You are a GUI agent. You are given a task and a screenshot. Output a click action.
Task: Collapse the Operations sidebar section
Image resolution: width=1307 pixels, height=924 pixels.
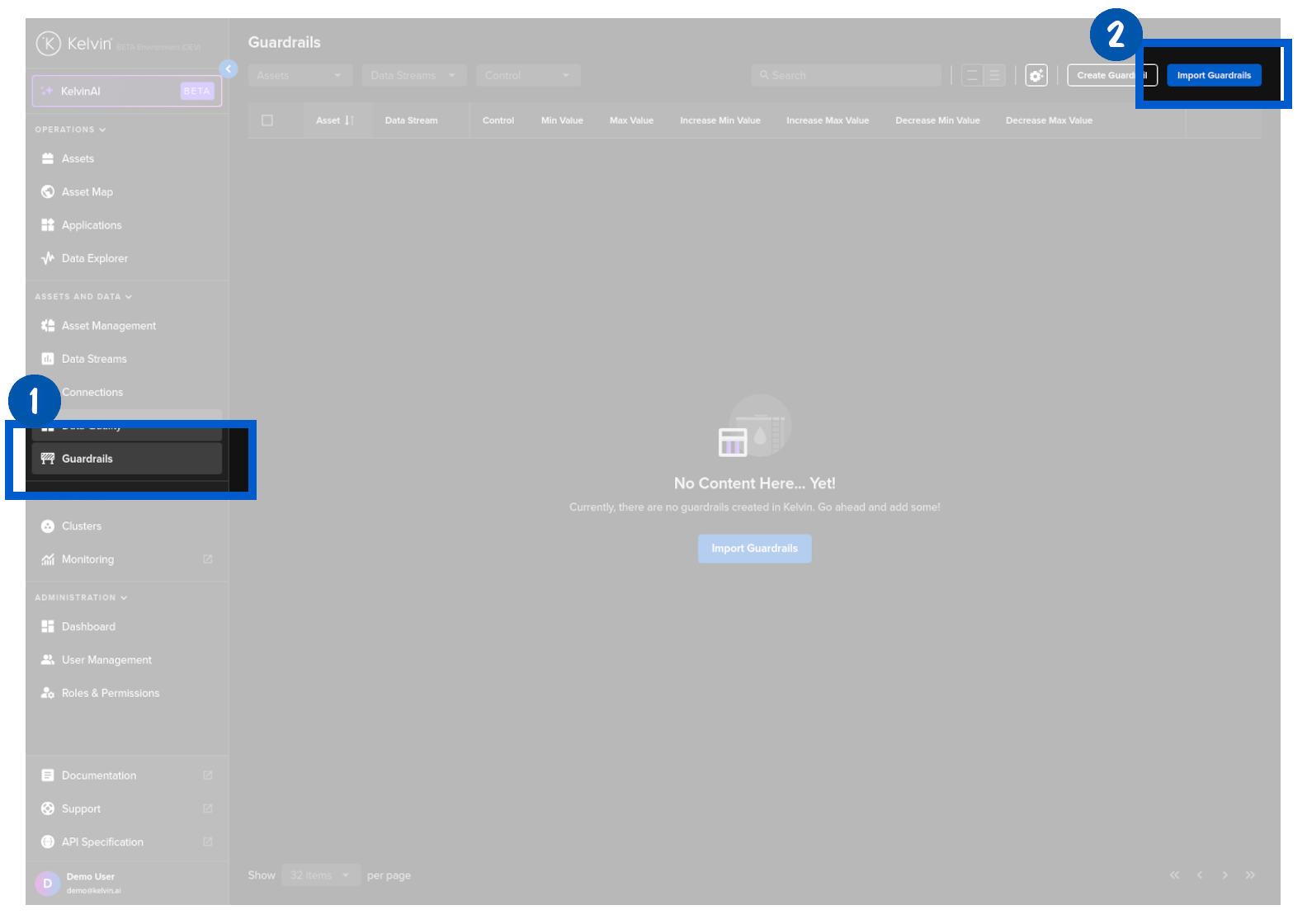tap(71, 130)
